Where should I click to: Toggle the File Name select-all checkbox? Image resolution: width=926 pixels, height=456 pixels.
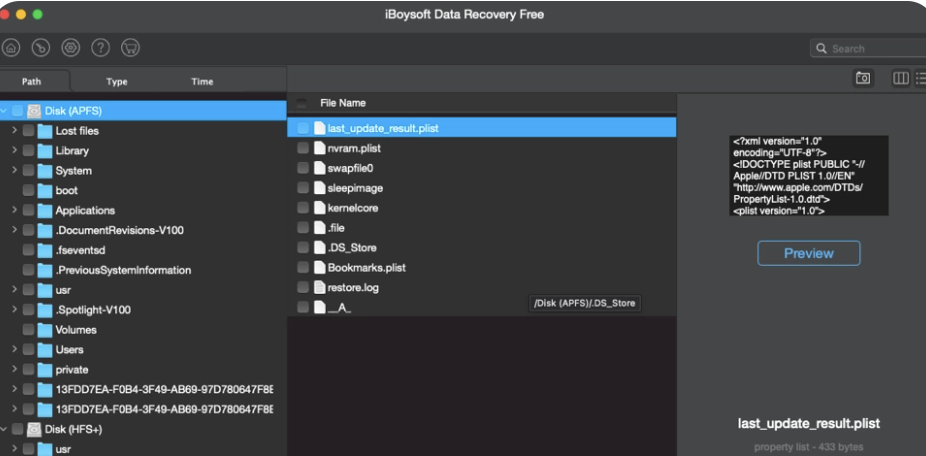point(302,103)
